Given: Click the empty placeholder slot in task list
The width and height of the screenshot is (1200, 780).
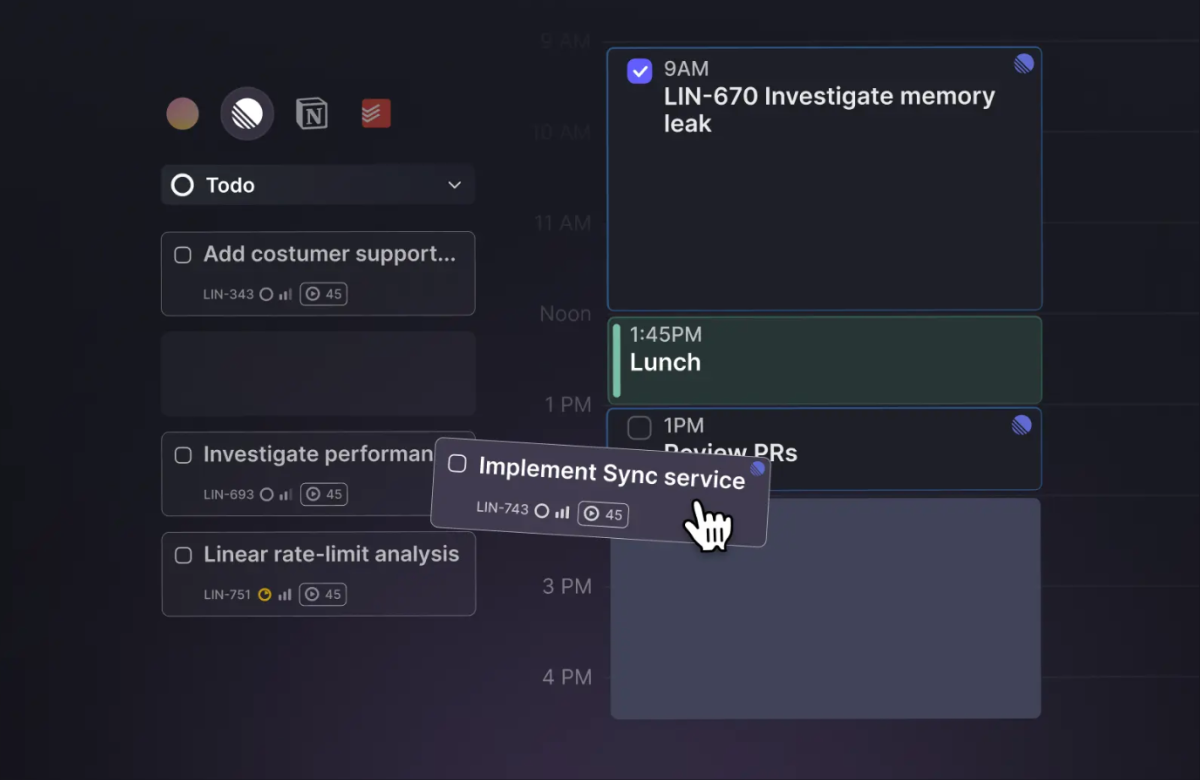Looking at the screenshot, I should [318, 374].
